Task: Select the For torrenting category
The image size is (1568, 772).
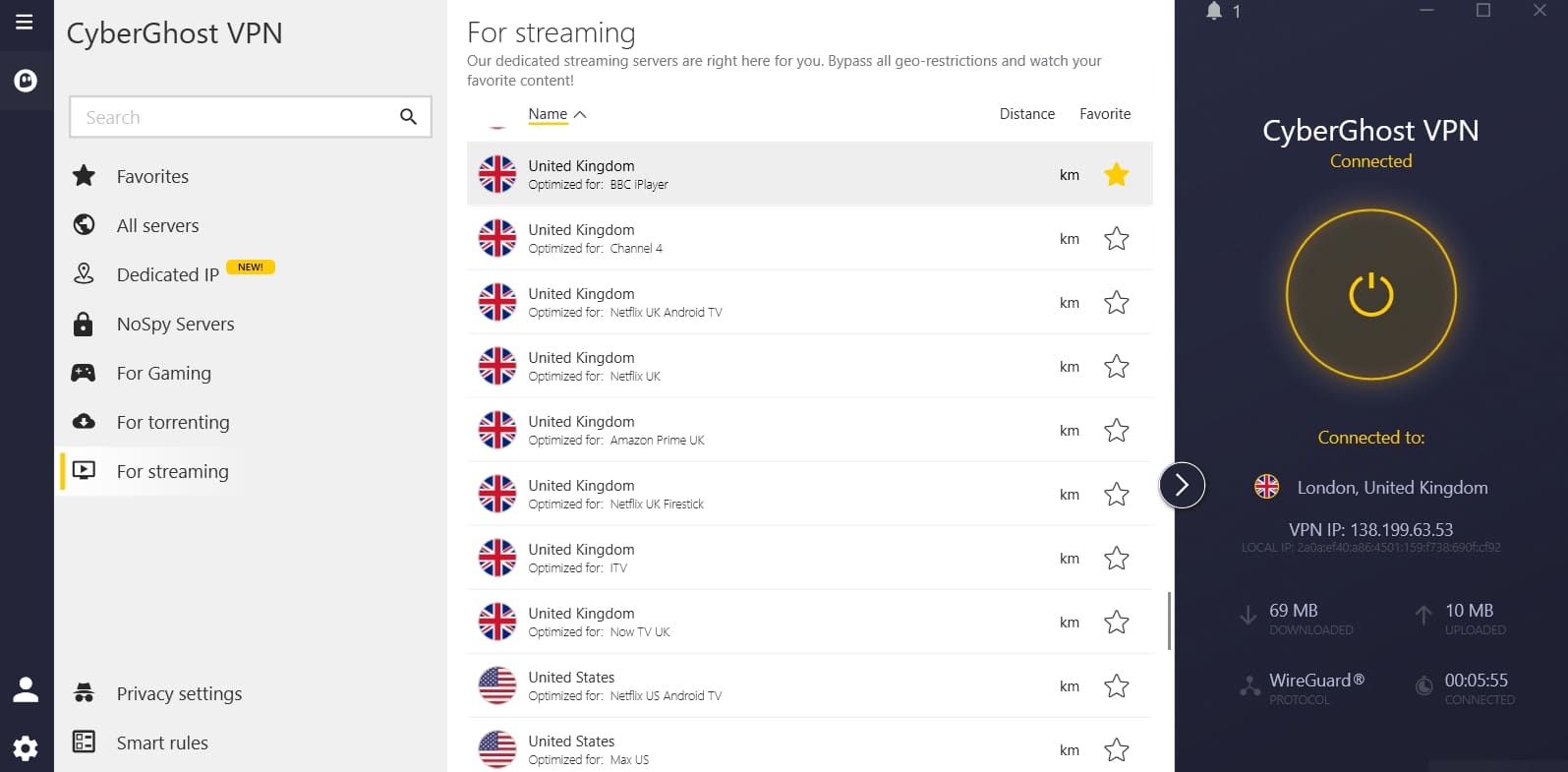Action: click(173, 422)
